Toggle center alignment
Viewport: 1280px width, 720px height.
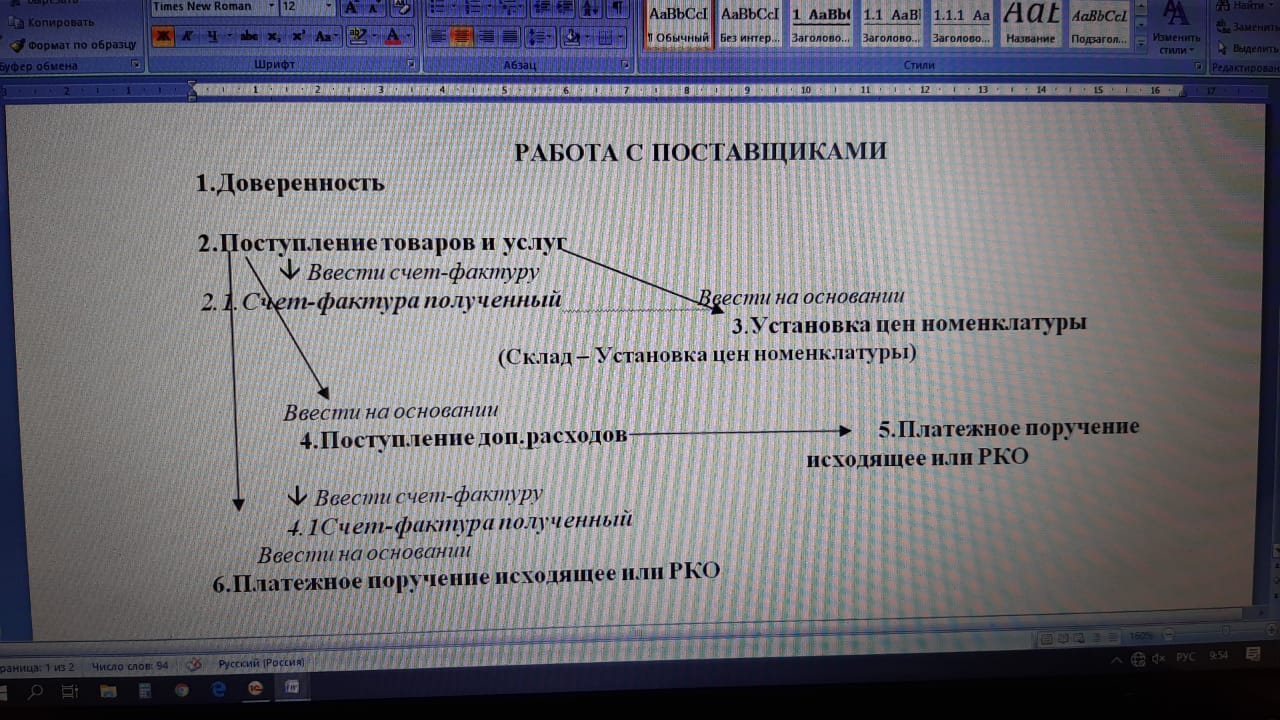click(462, 37)
